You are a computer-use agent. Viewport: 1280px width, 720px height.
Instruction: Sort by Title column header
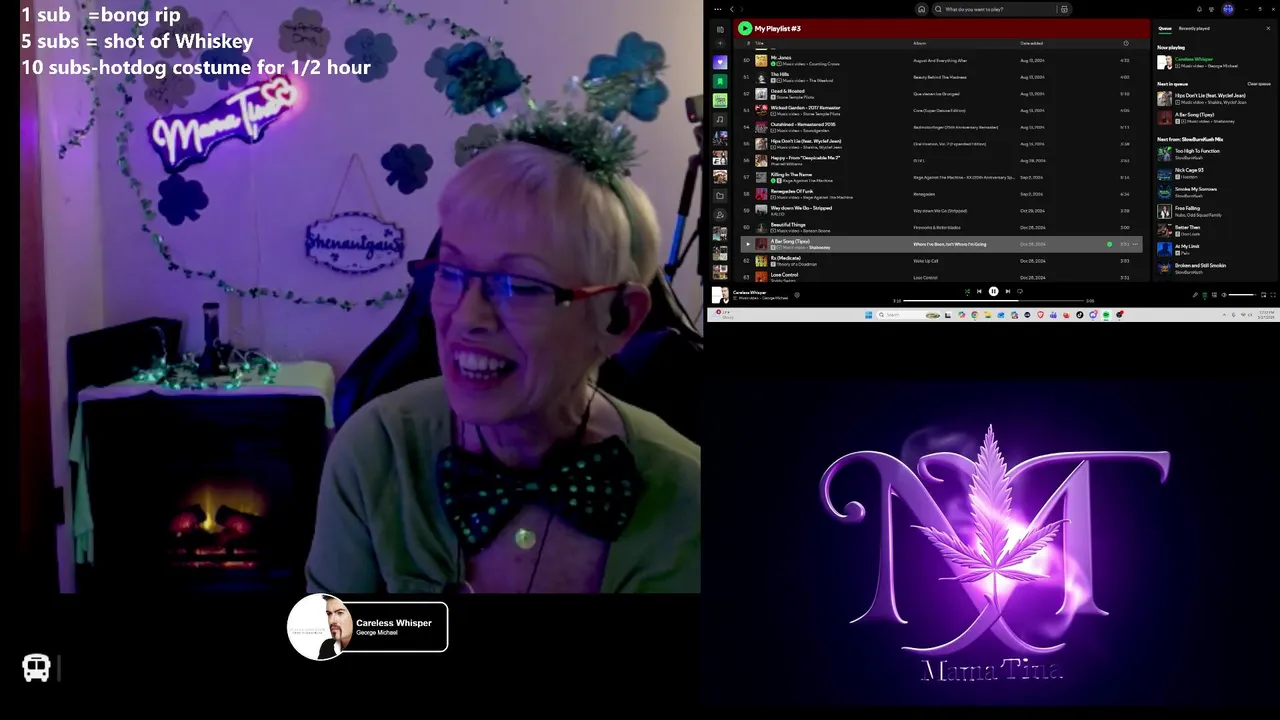[x=760, y=43]
